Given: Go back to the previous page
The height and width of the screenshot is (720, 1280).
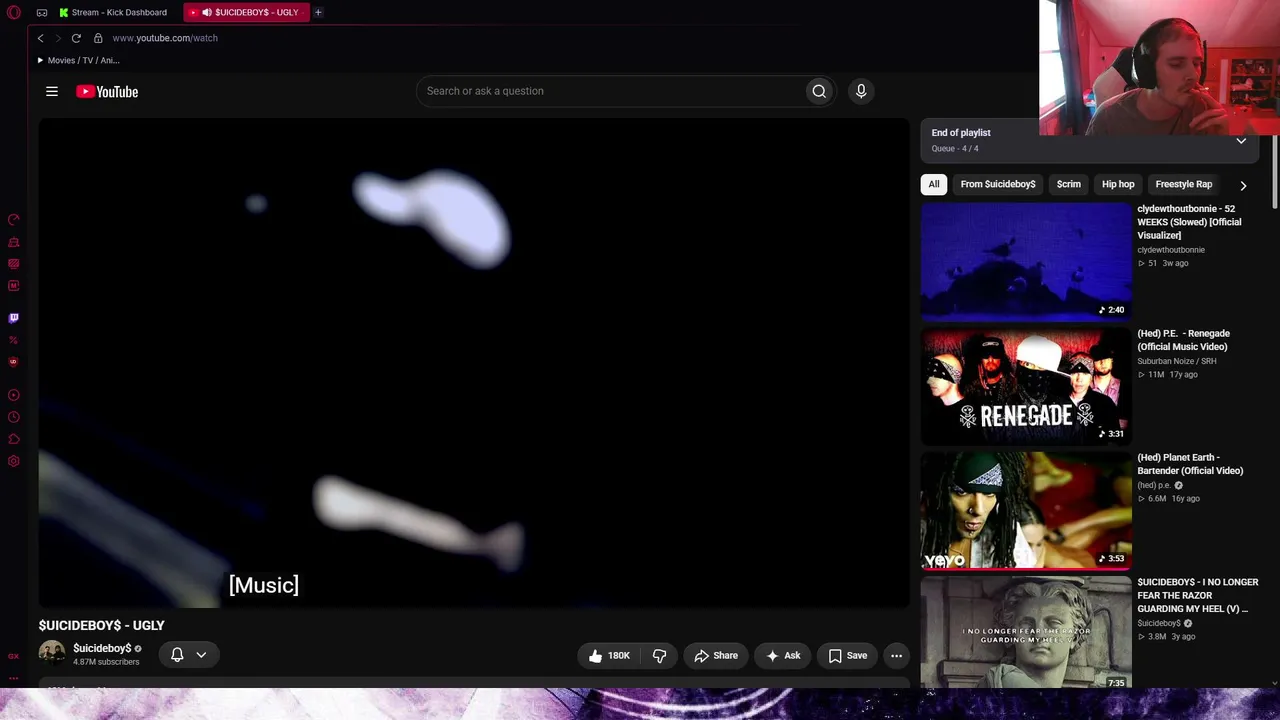Looking at the screenshot, I should pyautogui.click(x=40, y=38).
